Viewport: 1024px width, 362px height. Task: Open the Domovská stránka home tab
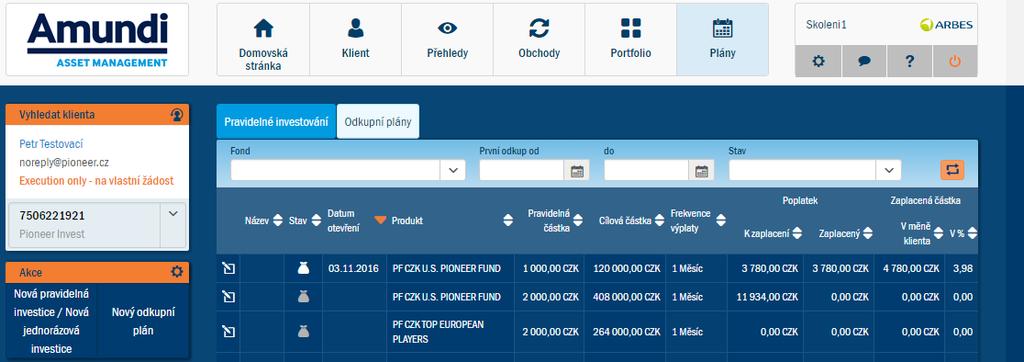(x=263, y=40)
